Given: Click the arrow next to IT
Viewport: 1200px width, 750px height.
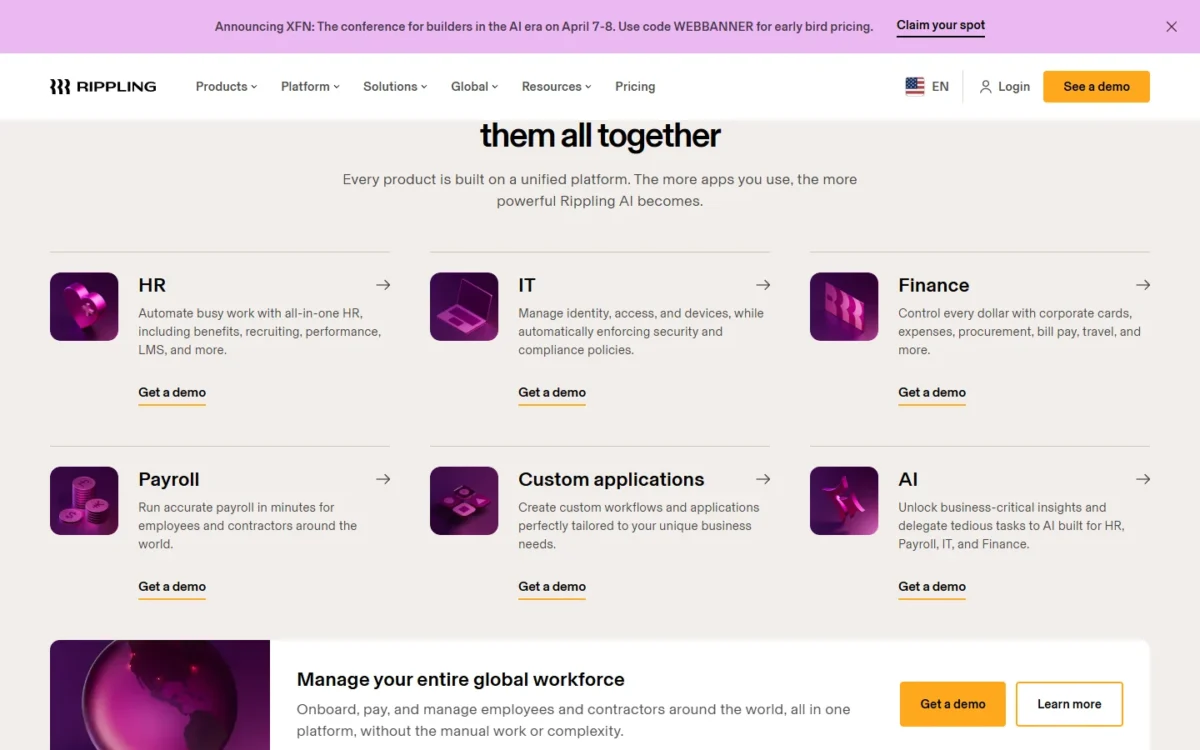Looking at the screenshot, I should tap(763, 285).
